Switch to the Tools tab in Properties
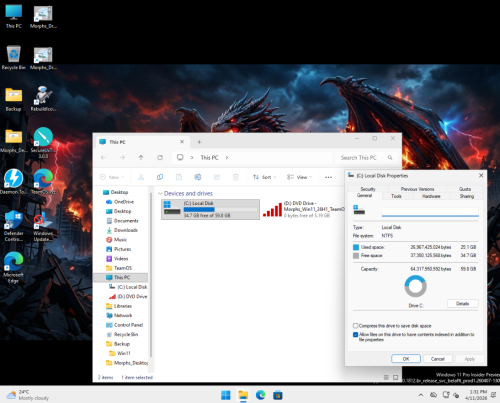 pyautogui.click(x=396, y=196)
